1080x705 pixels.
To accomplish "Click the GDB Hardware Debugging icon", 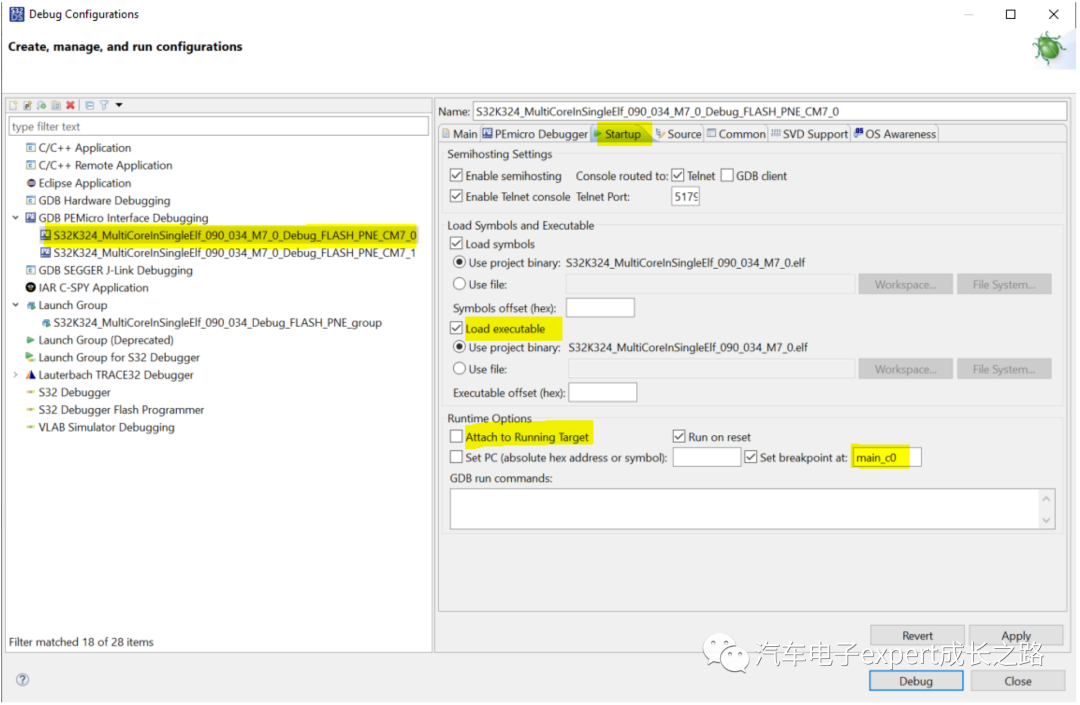I will (30, 200).
